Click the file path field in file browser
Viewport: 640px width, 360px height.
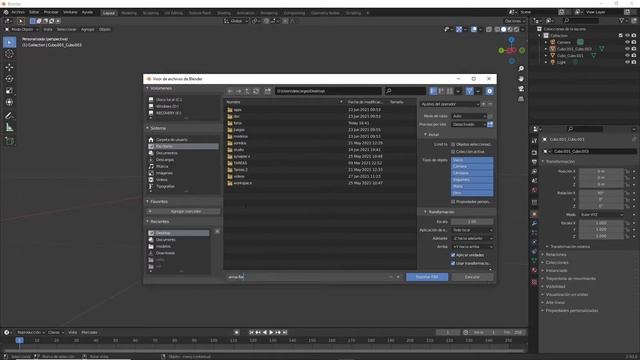[328, 91]
